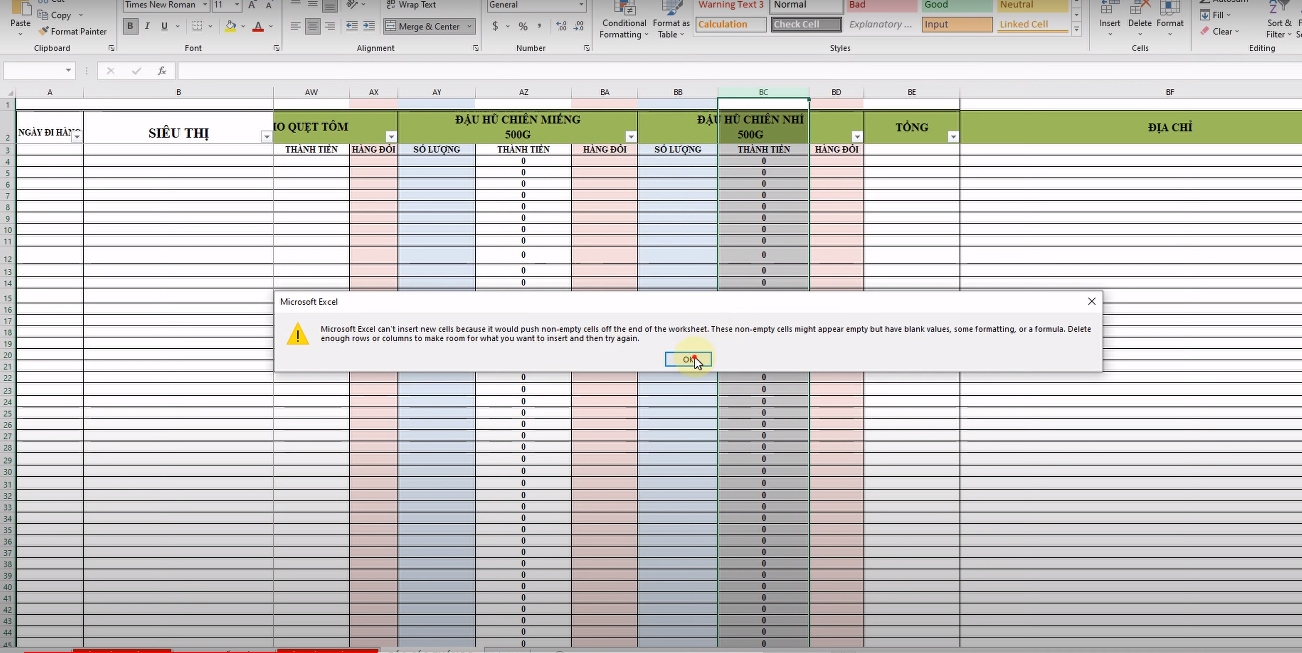Align text left
Viewport: 1302px width, 653px height.
coord(295,26)
